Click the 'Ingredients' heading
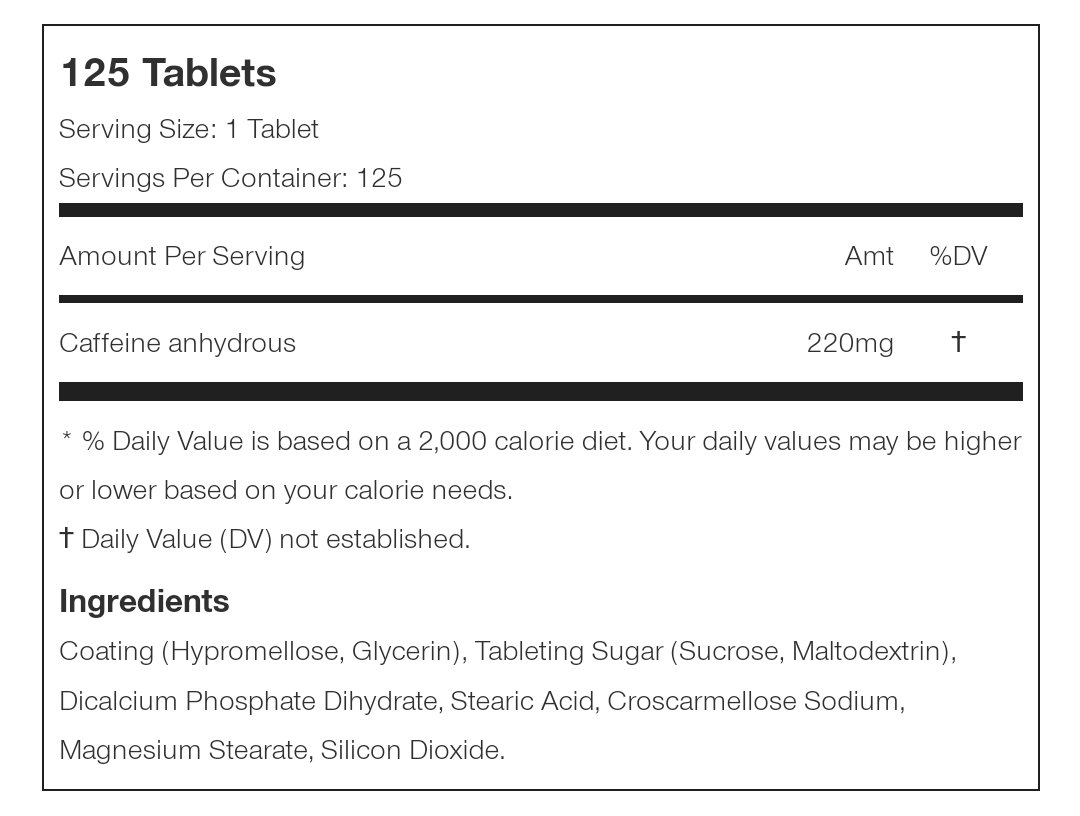Screen dimensions: 1080x816 (144, 601)
